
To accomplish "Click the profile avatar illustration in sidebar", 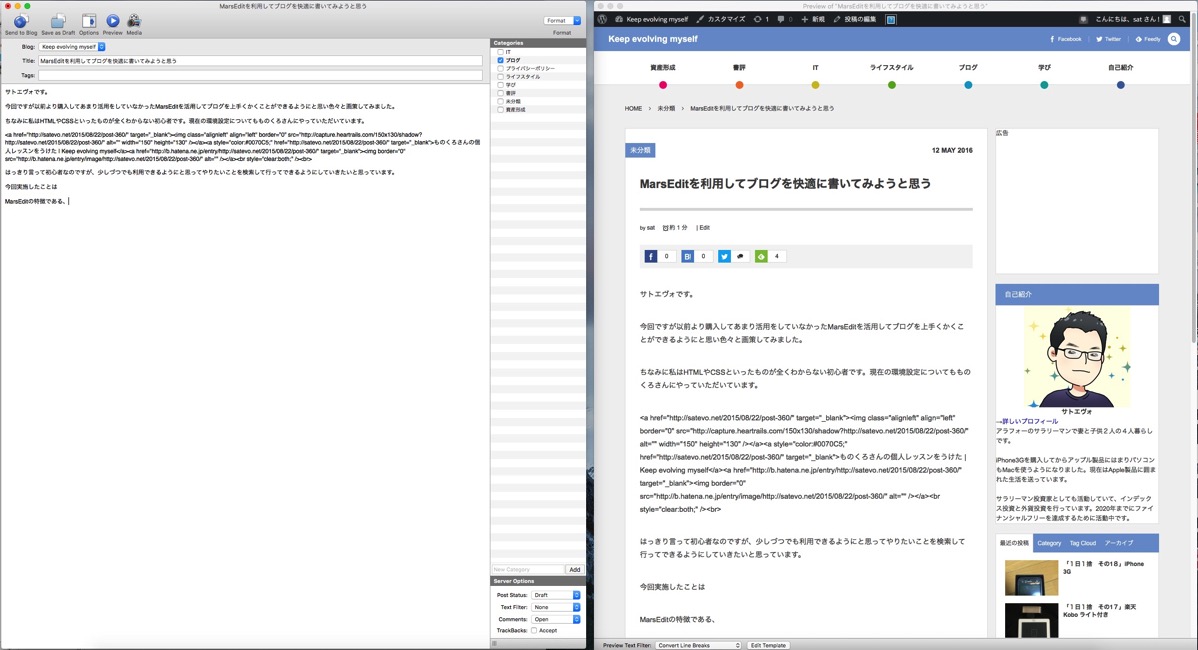I will pyautogui.click(x=1077, y=357).
